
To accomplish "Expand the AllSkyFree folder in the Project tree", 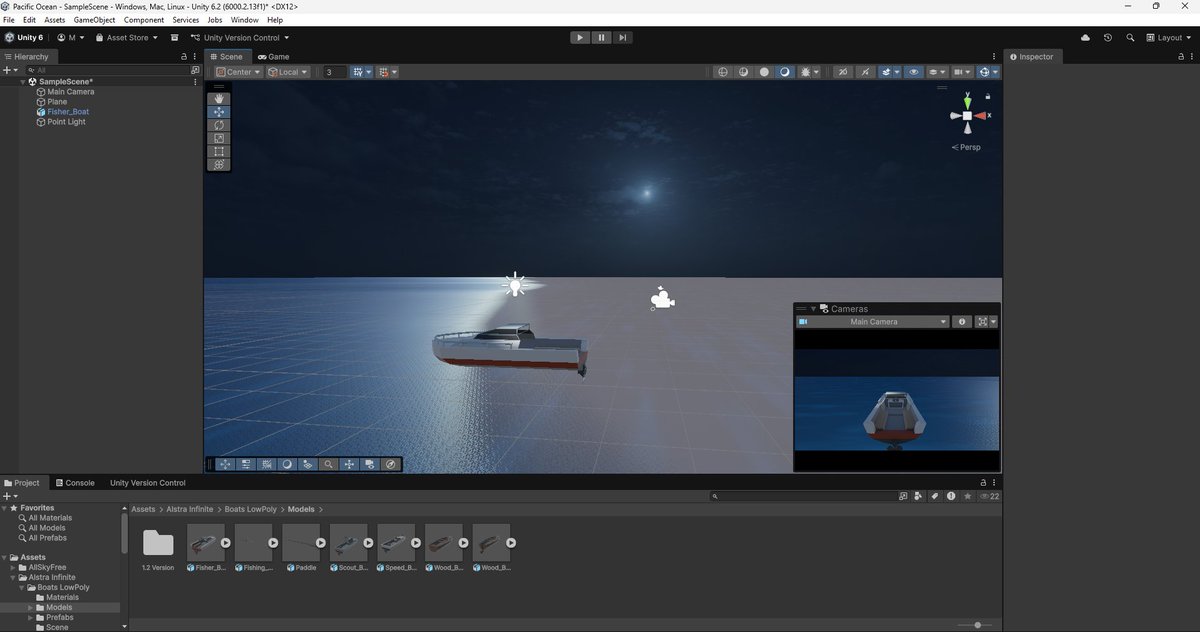I will (13, 567).
